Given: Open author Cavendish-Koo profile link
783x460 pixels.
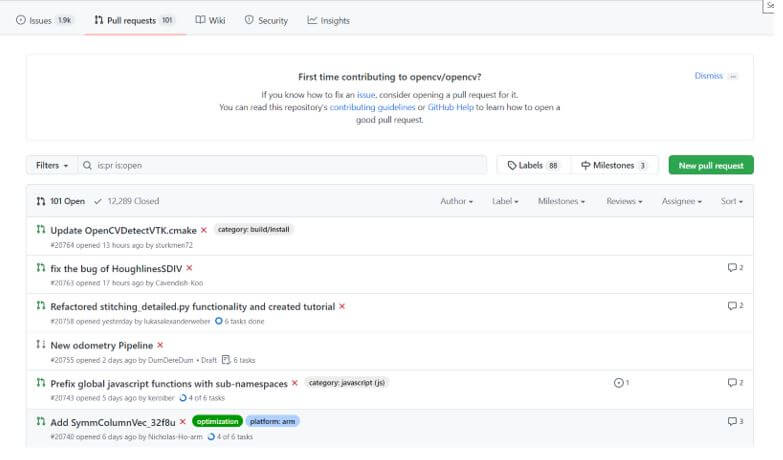Looking at the screenshot, I should point(179,283).
